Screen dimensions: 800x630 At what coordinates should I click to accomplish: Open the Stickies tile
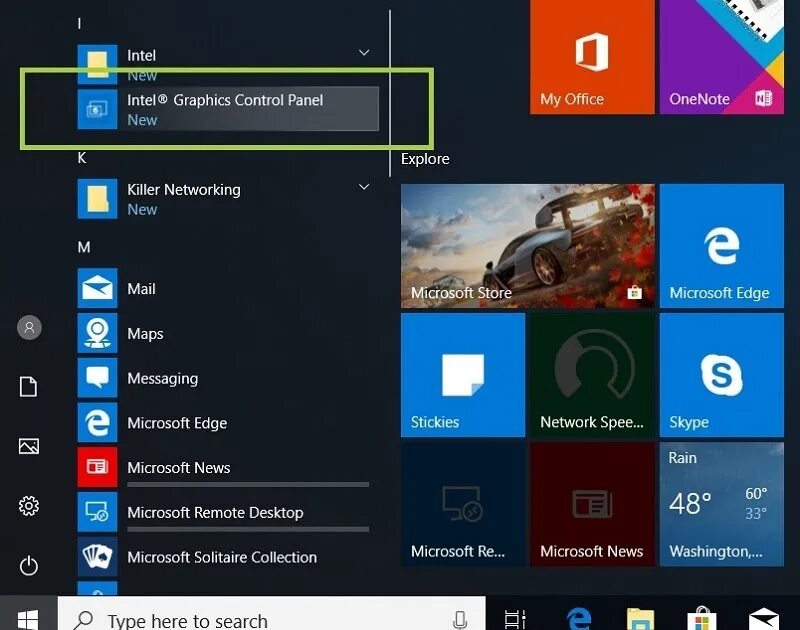463,375
